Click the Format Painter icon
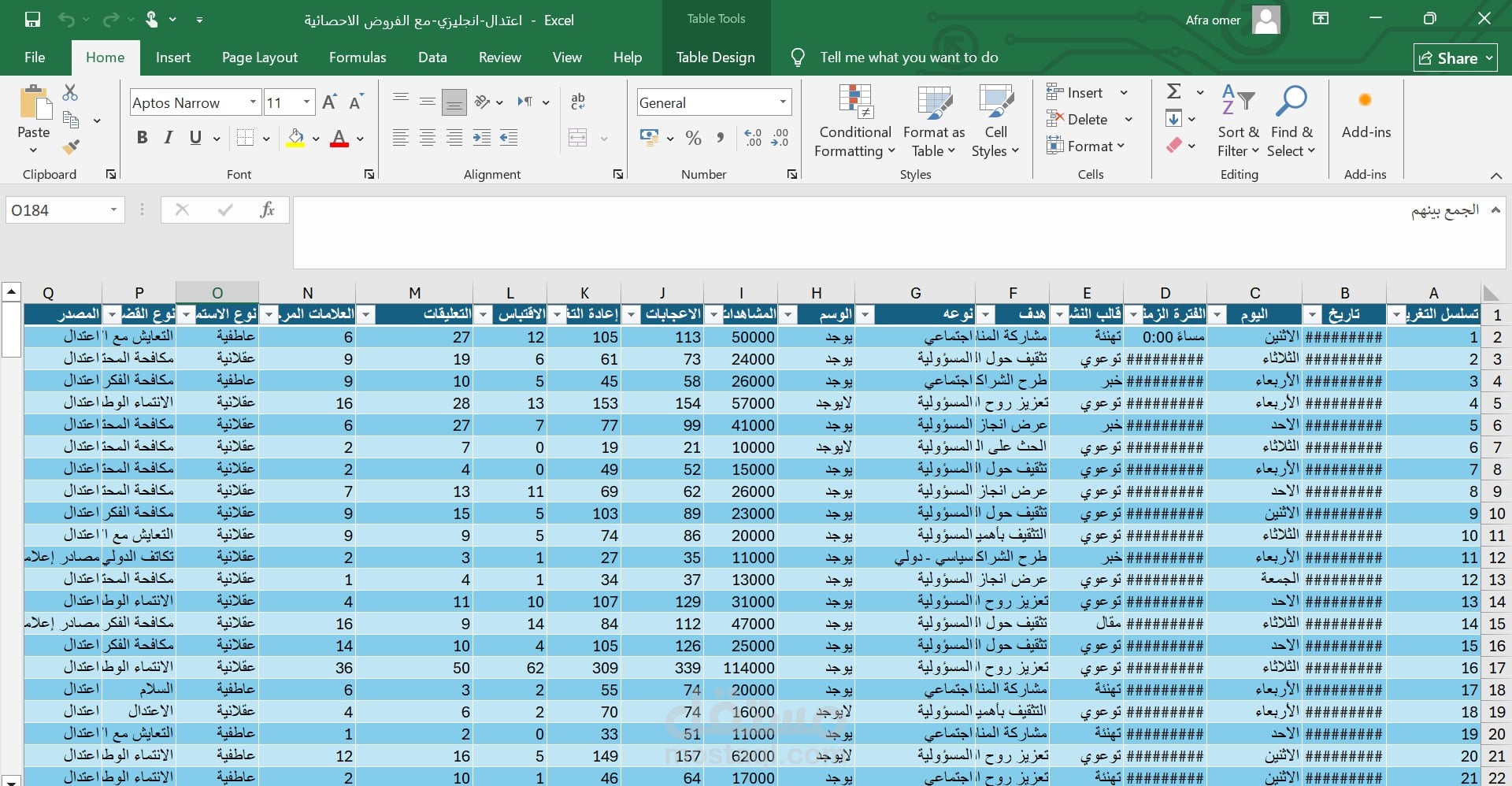 pos(71,147)
